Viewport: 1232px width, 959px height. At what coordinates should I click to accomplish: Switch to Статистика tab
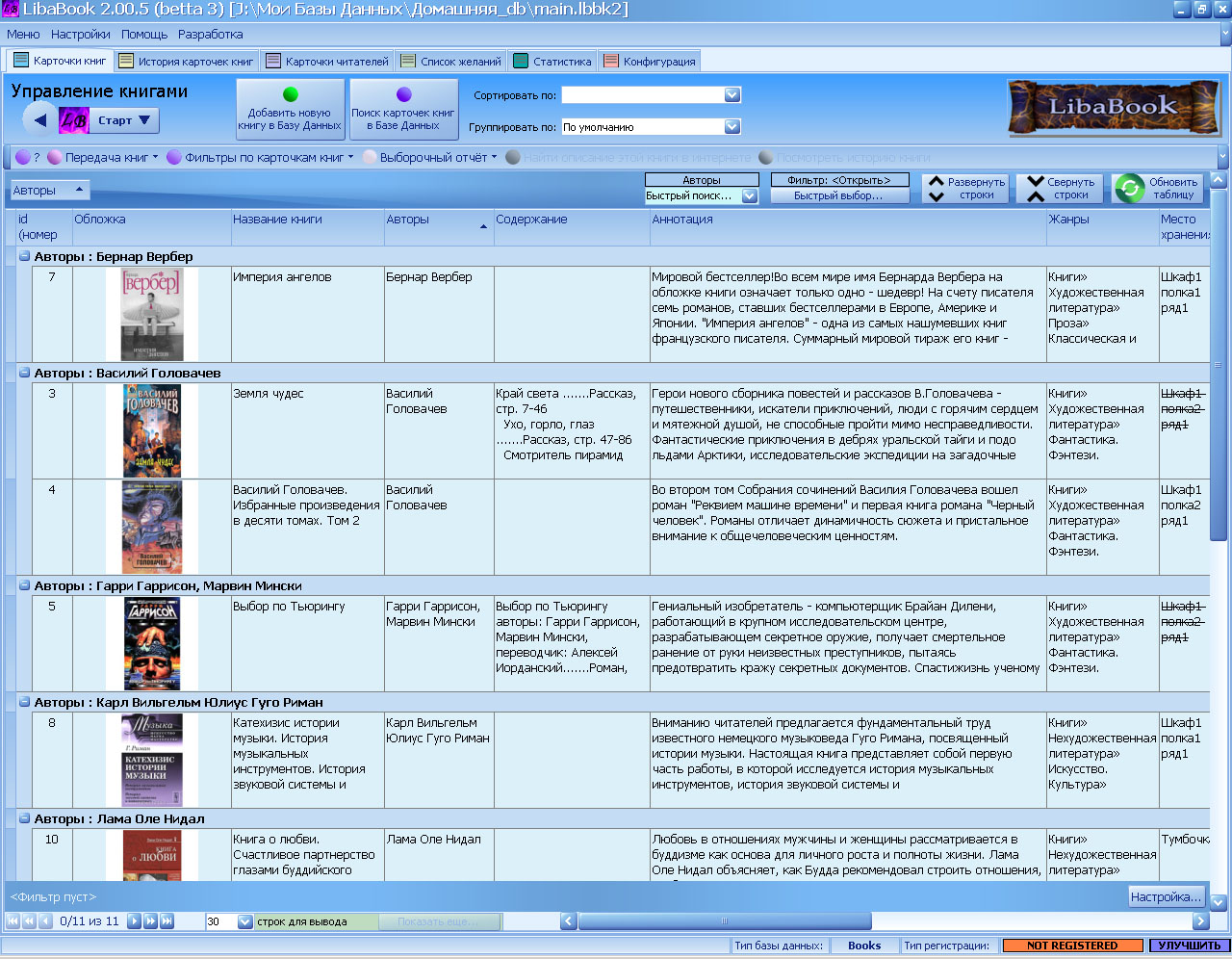pyautogui.click(x=552, y=61)
